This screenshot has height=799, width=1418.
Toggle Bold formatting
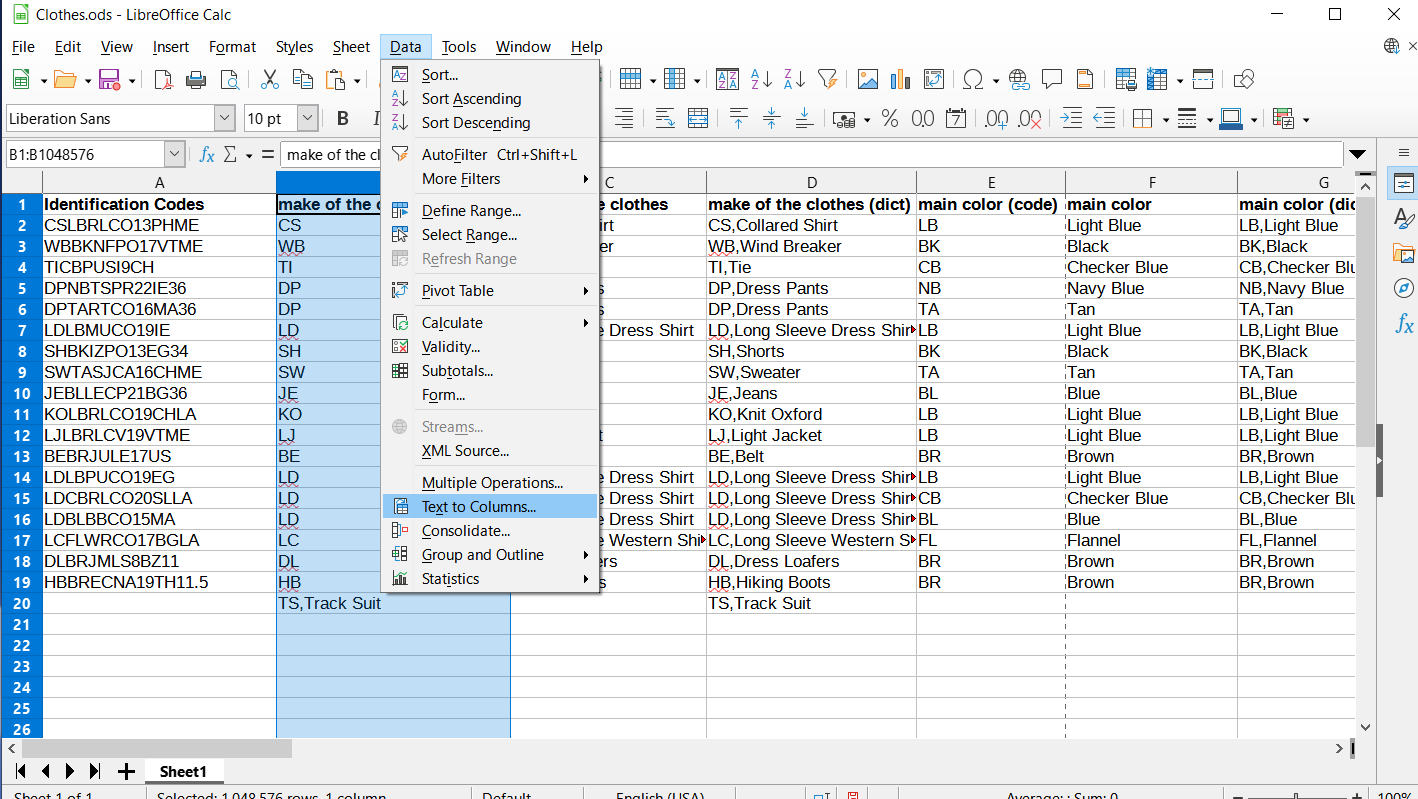click(x=343, y=119)
